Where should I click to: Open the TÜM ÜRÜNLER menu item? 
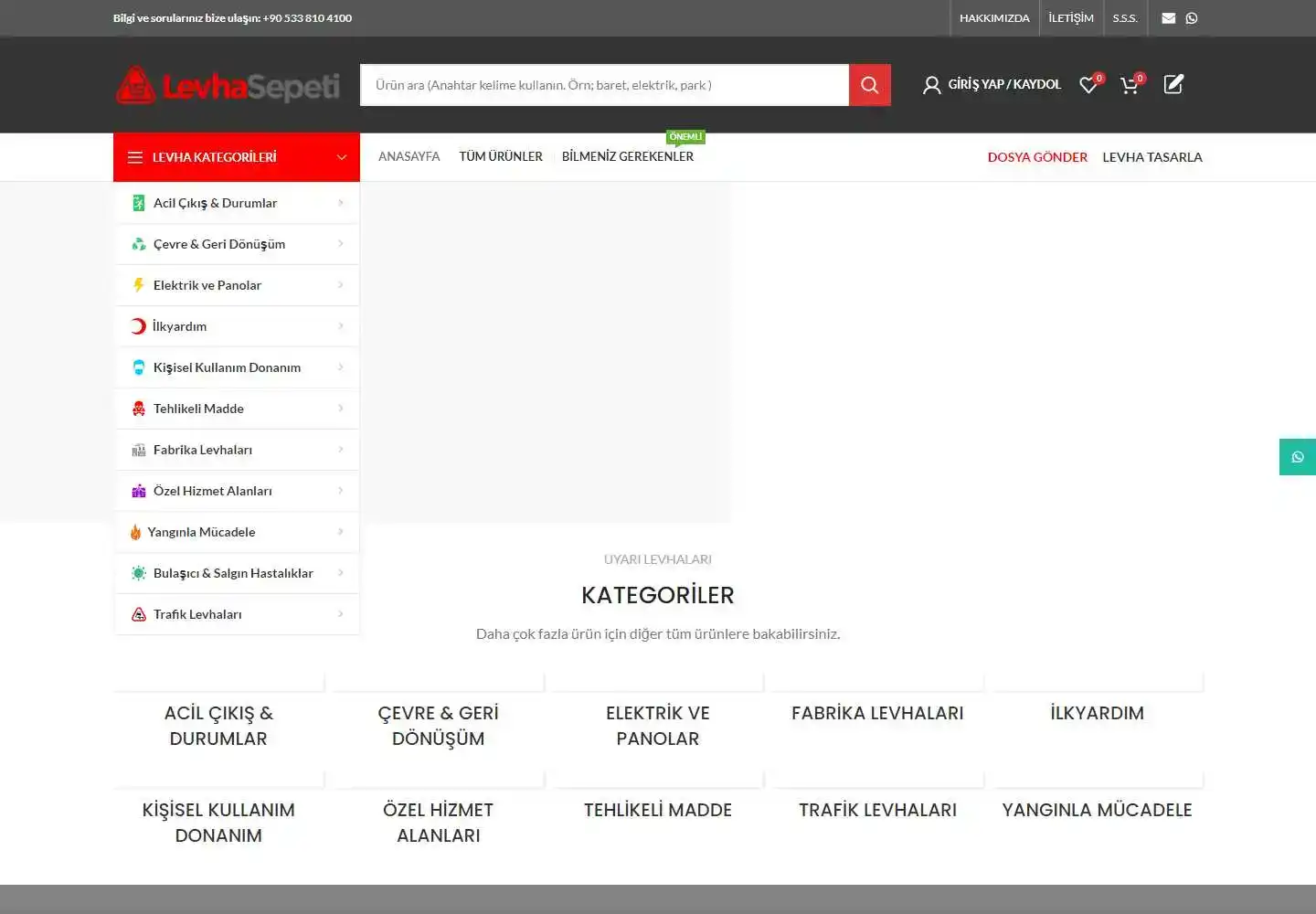[501, 156]
